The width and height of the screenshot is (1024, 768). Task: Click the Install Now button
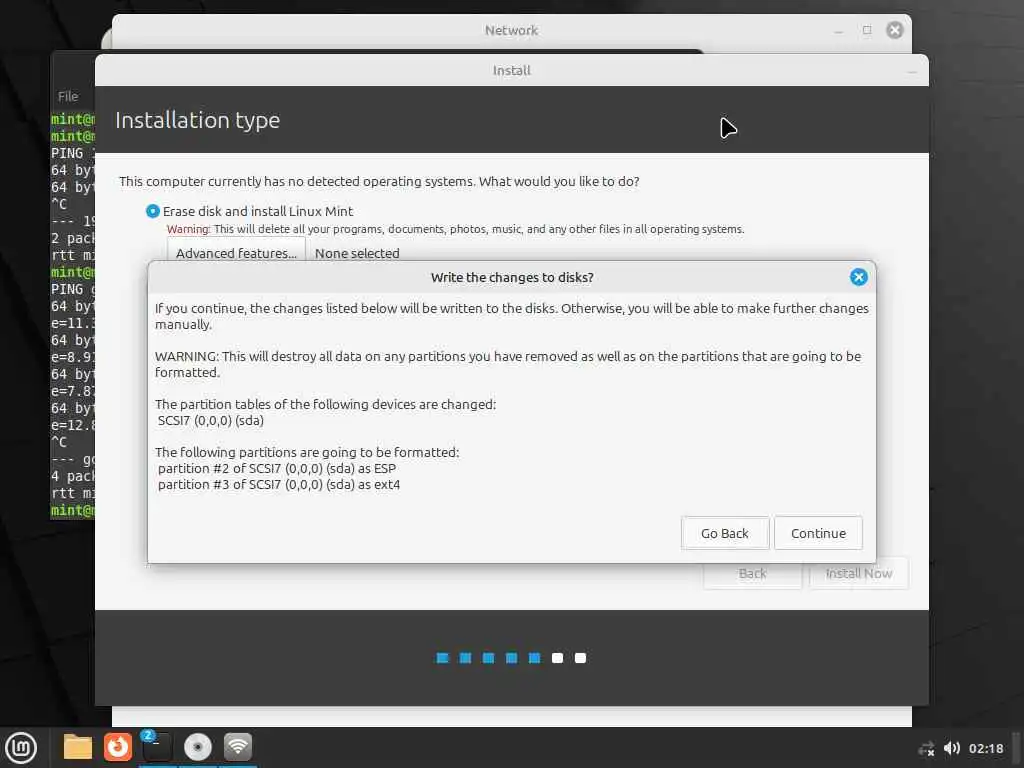pyautogui.click(x=858, y=573)
